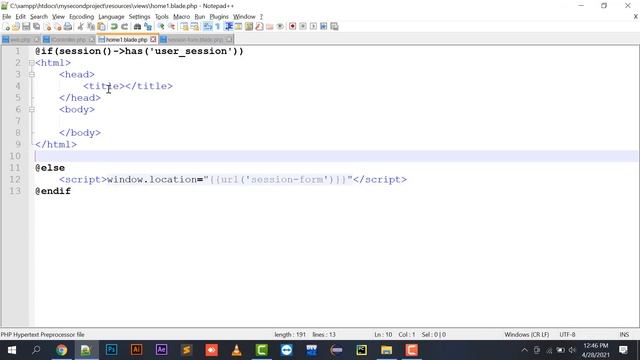The height and width of the screenshot is (360, 640).
Task: Close the session-form.blade.php tab
Action: (229, 40)
